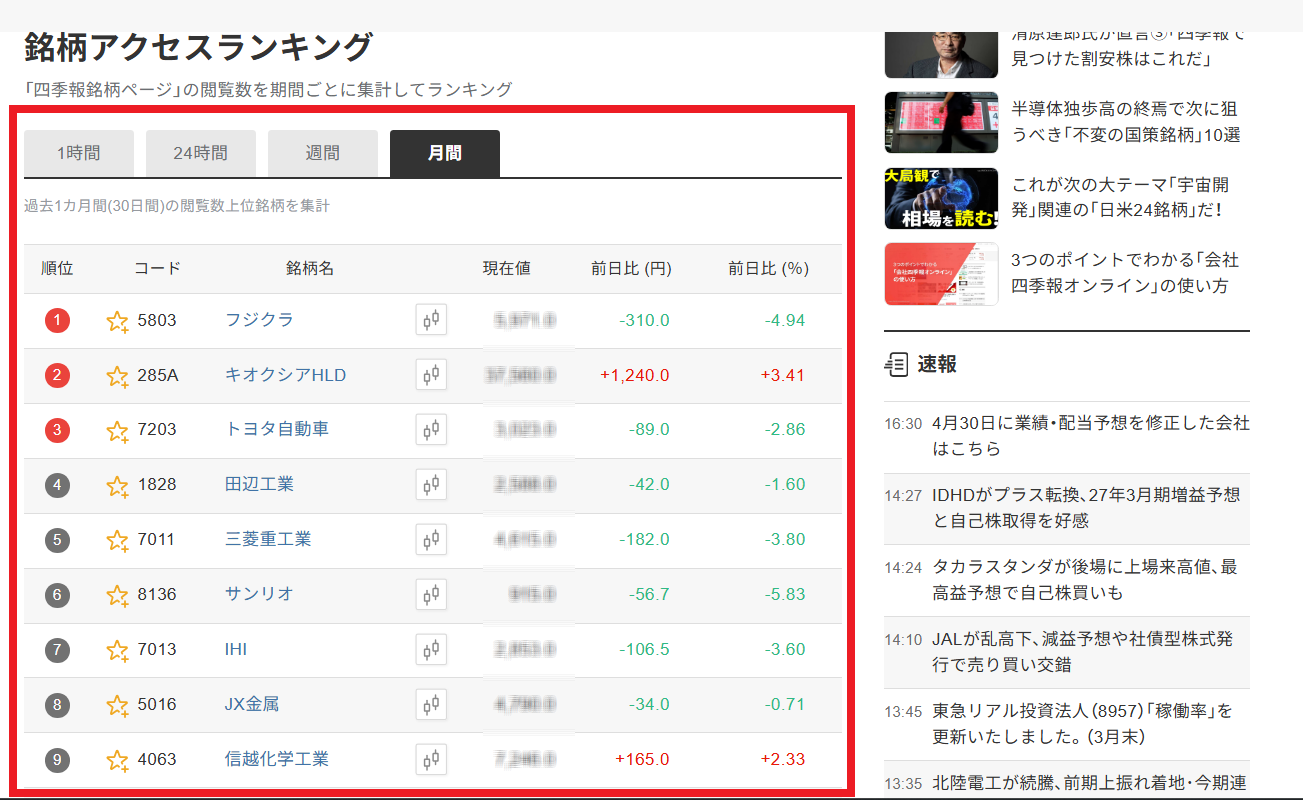
Task: Show candlestick chart for 三菱重工業
Action: pos(431,540)
